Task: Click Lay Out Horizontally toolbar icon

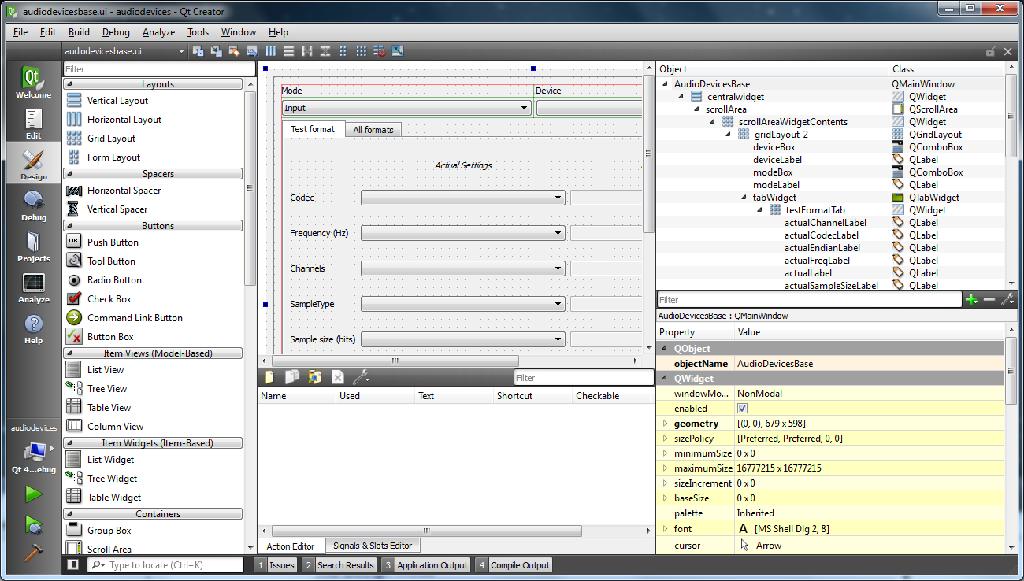Action: coord(270,51)
